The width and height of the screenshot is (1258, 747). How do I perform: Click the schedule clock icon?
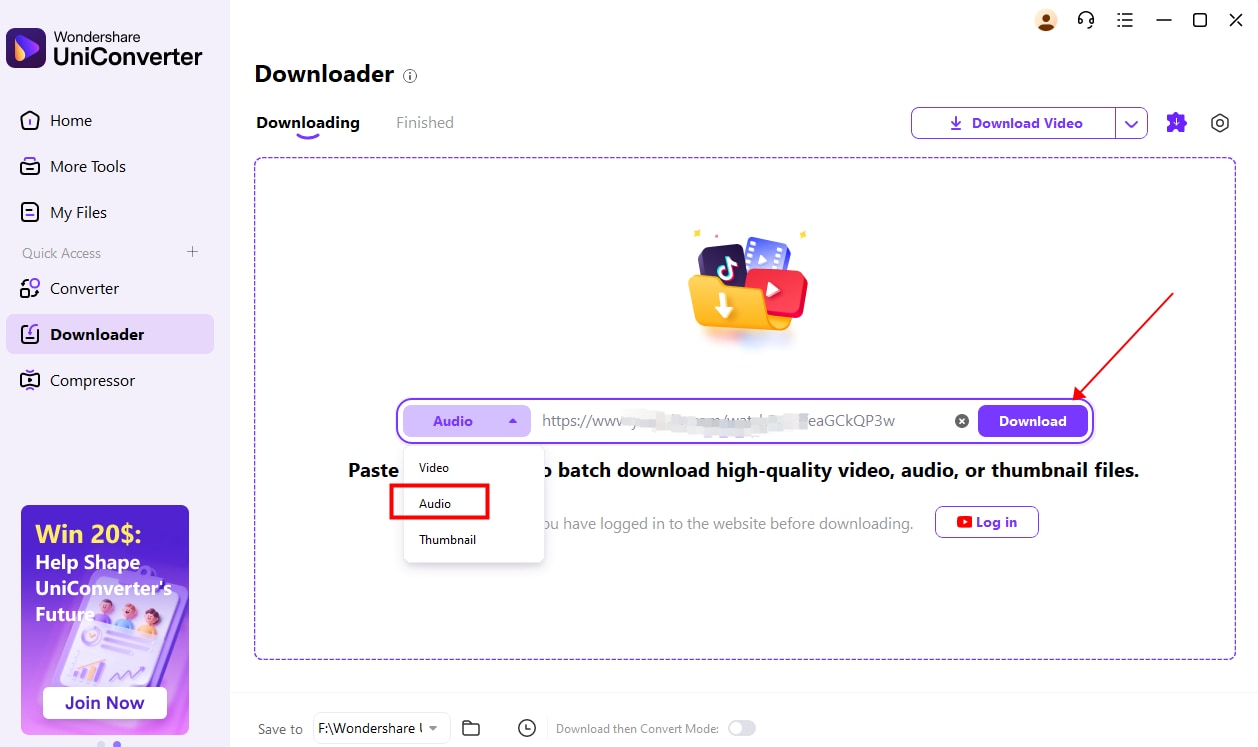[527, 728]
